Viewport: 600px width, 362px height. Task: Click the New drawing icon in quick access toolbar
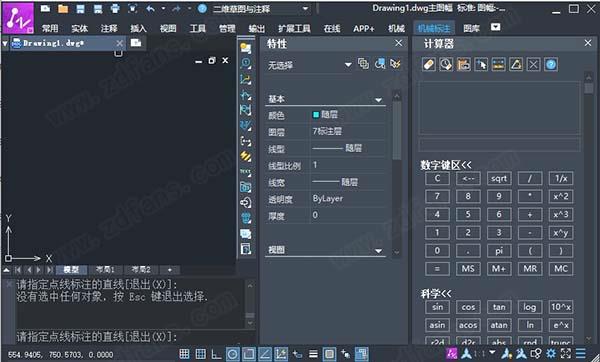click(x=45, y=8)
